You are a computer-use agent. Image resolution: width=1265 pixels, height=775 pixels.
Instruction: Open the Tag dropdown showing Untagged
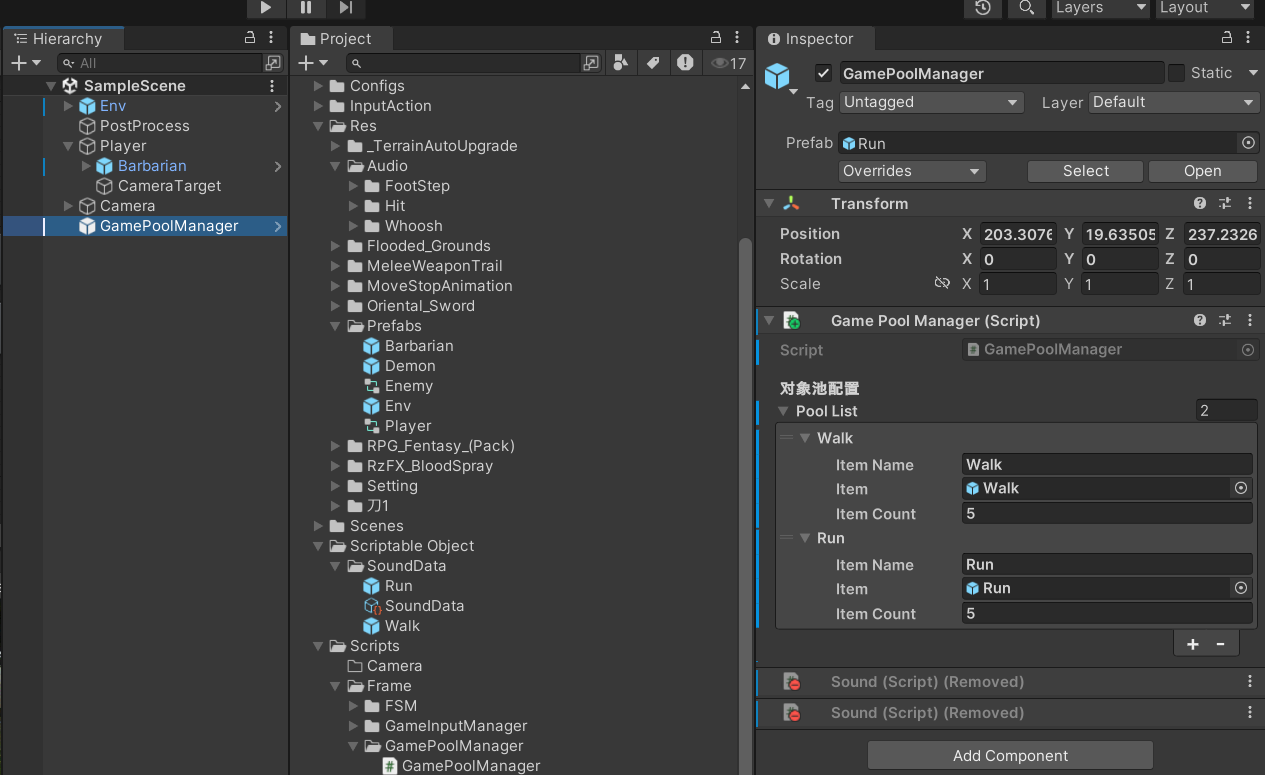pyautogui.click(x=932, y=102)
